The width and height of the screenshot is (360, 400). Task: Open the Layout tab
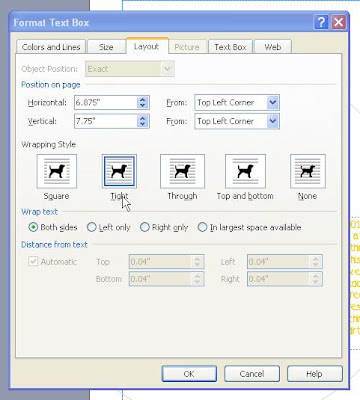click(146, 46)
